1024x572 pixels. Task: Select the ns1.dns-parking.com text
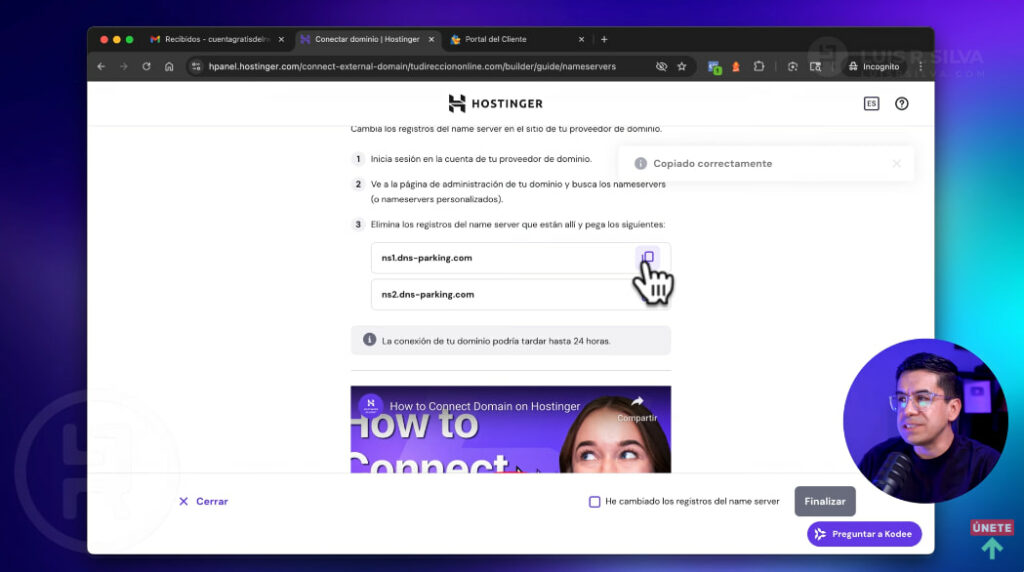coord(426,258)
